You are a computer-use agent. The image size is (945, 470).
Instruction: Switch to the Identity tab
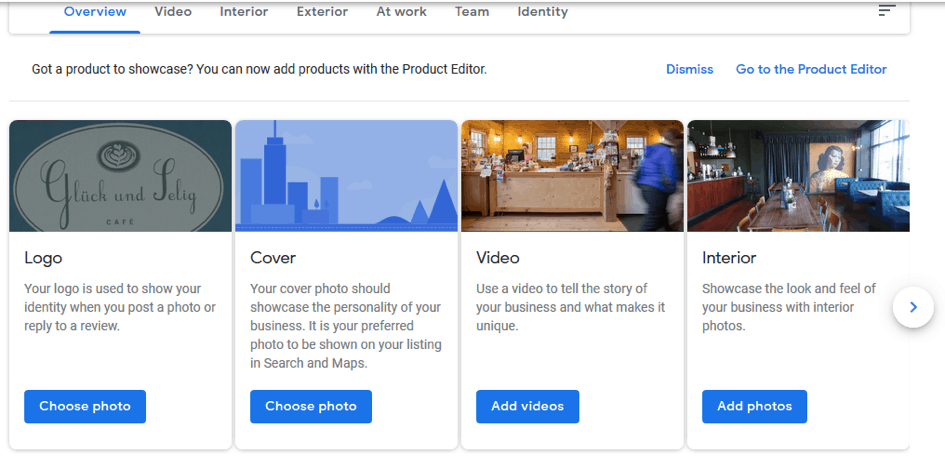(x=542, y=11)
